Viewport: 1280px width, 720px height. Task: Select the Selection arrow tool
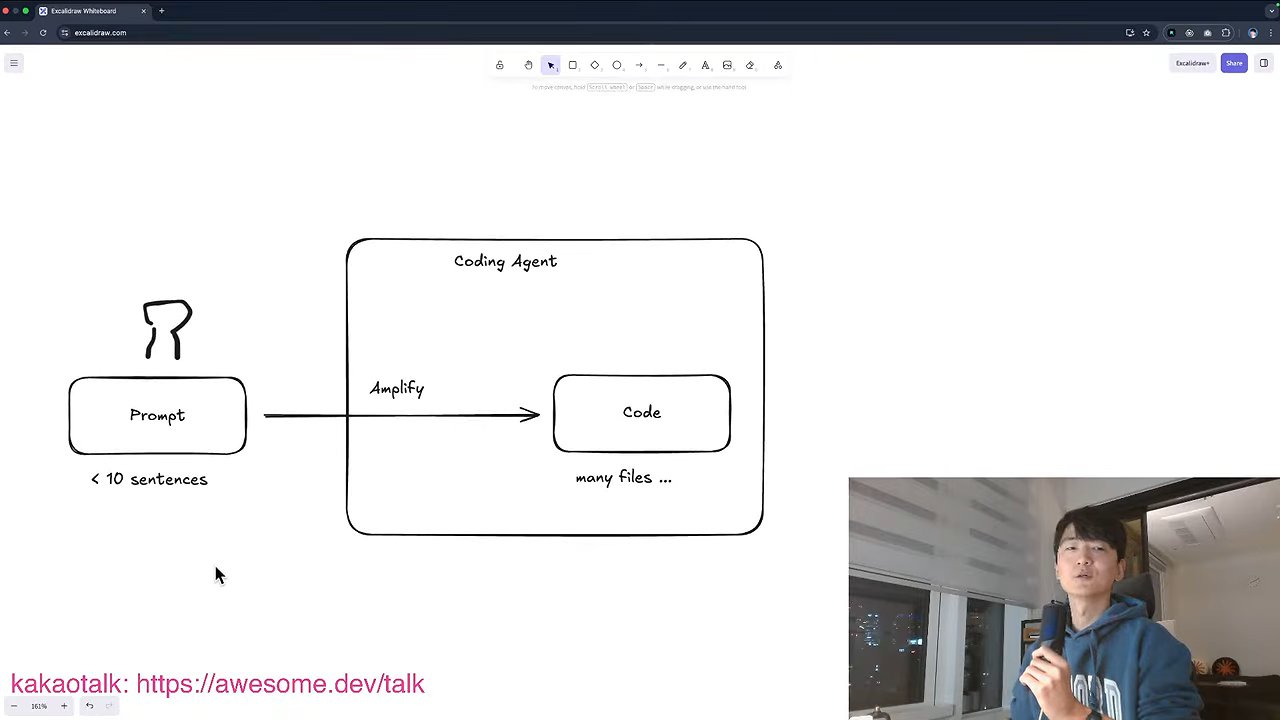click(x=551, y=65)
